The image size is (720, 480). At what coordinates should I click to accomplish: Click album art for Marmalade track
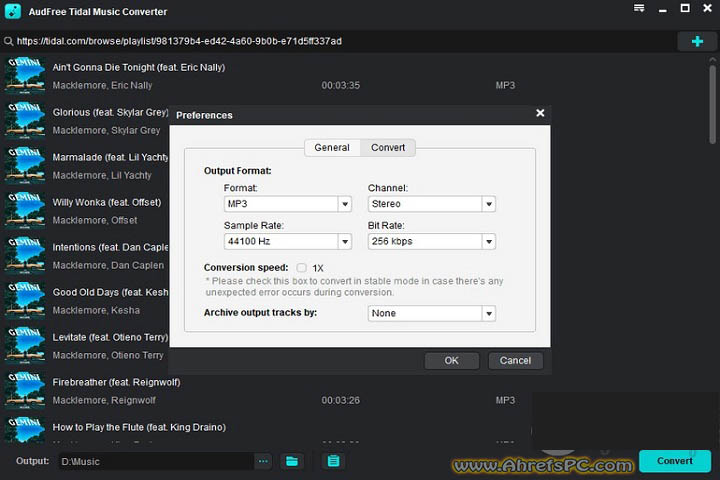point(25,165)
